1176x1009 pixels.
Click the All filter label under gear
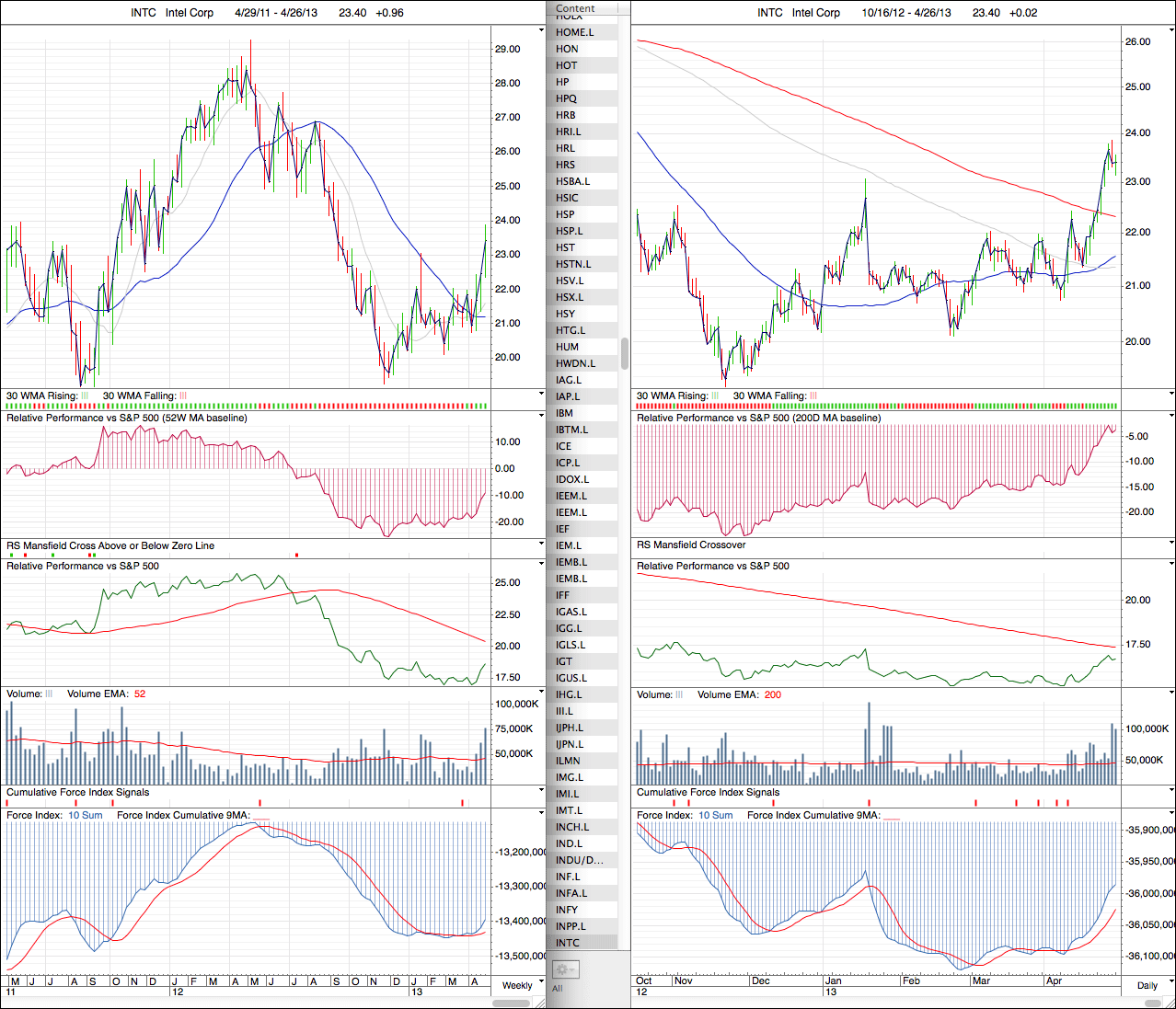coord(558,989)
